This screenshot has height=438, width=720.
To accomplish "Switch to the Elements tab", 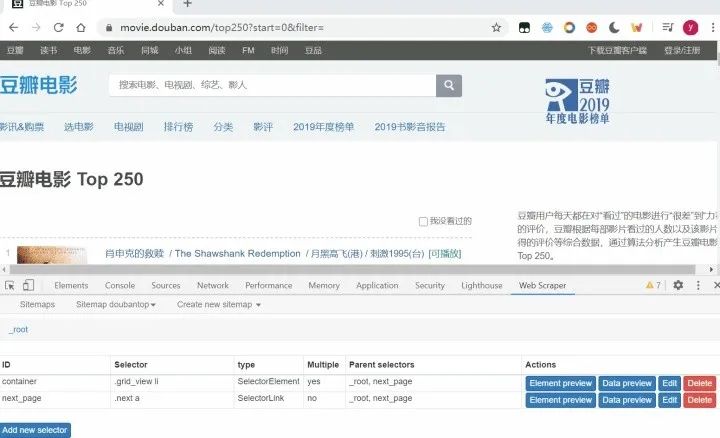I will [x=71, y=285].
